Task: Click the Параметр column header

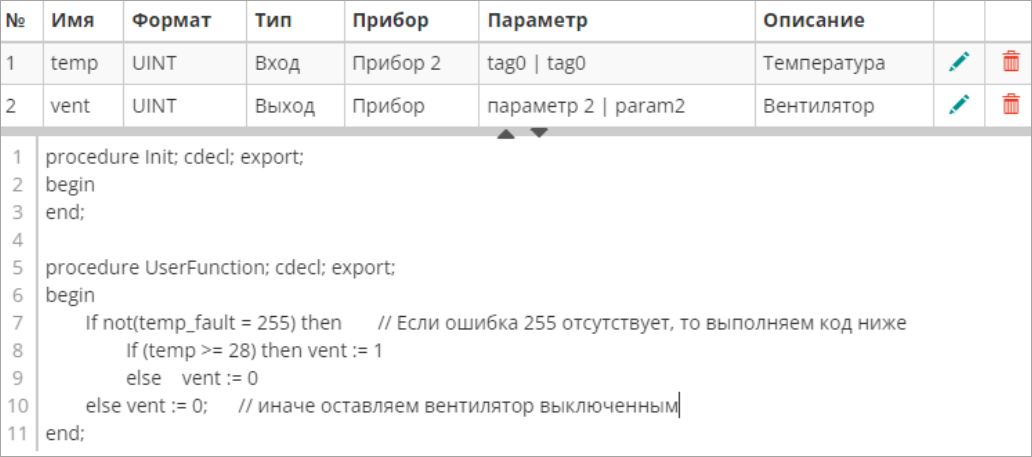Action: click(x=538, y=21)
